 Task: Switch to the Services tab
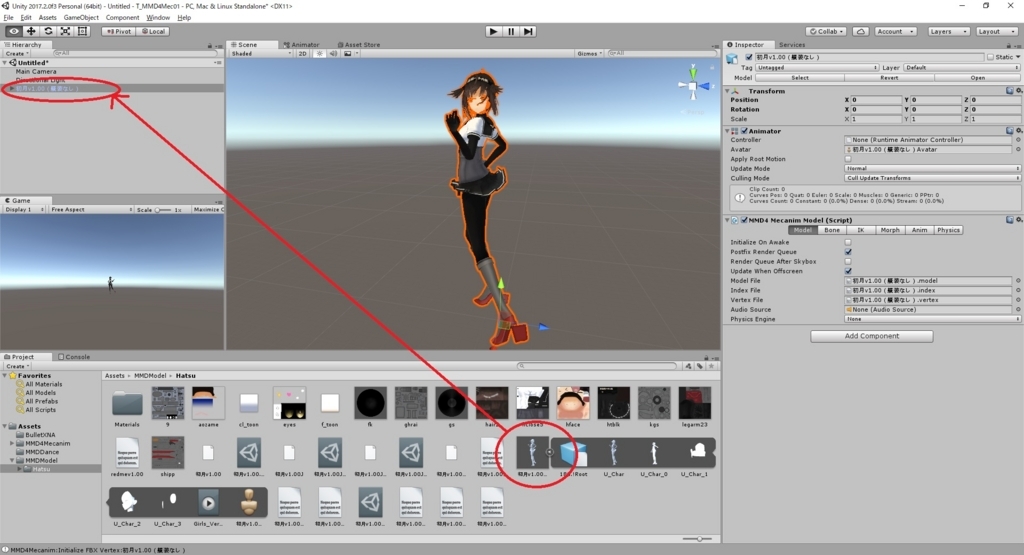point(792,45)
